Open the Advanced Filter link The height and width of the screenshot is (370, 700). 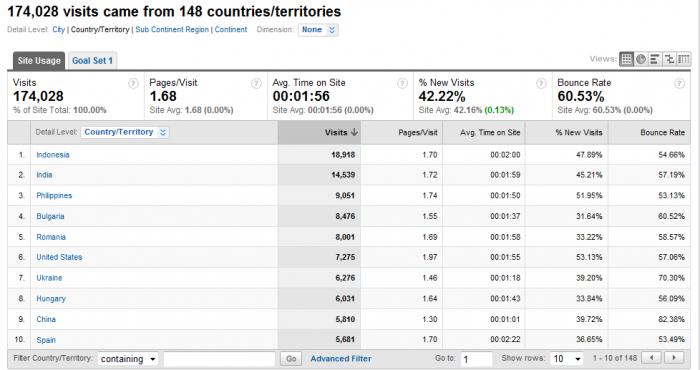point(341,358)
